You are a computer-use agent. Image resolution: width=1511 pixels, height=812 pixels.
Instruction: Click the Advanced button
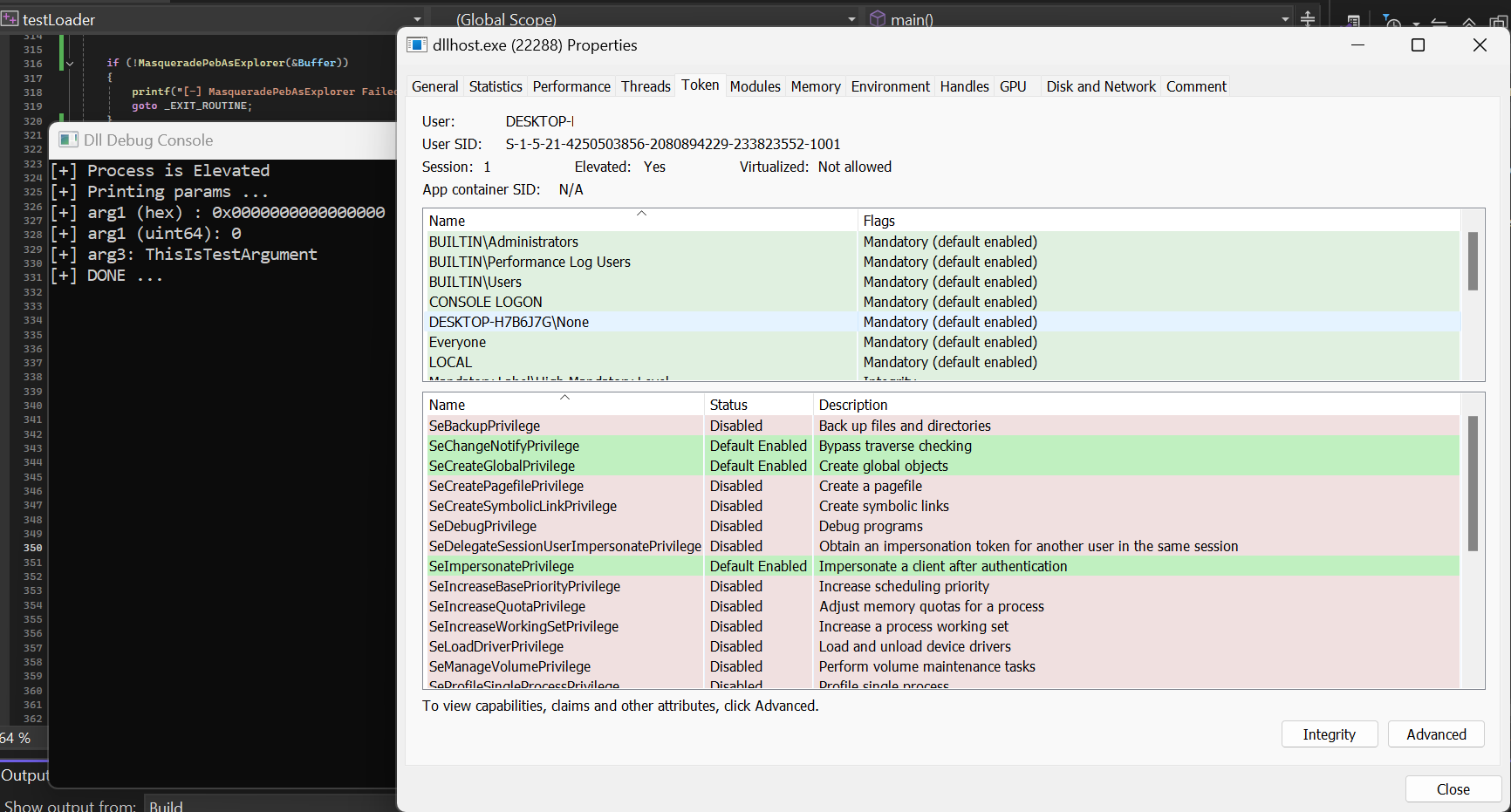coord(1435,734)
